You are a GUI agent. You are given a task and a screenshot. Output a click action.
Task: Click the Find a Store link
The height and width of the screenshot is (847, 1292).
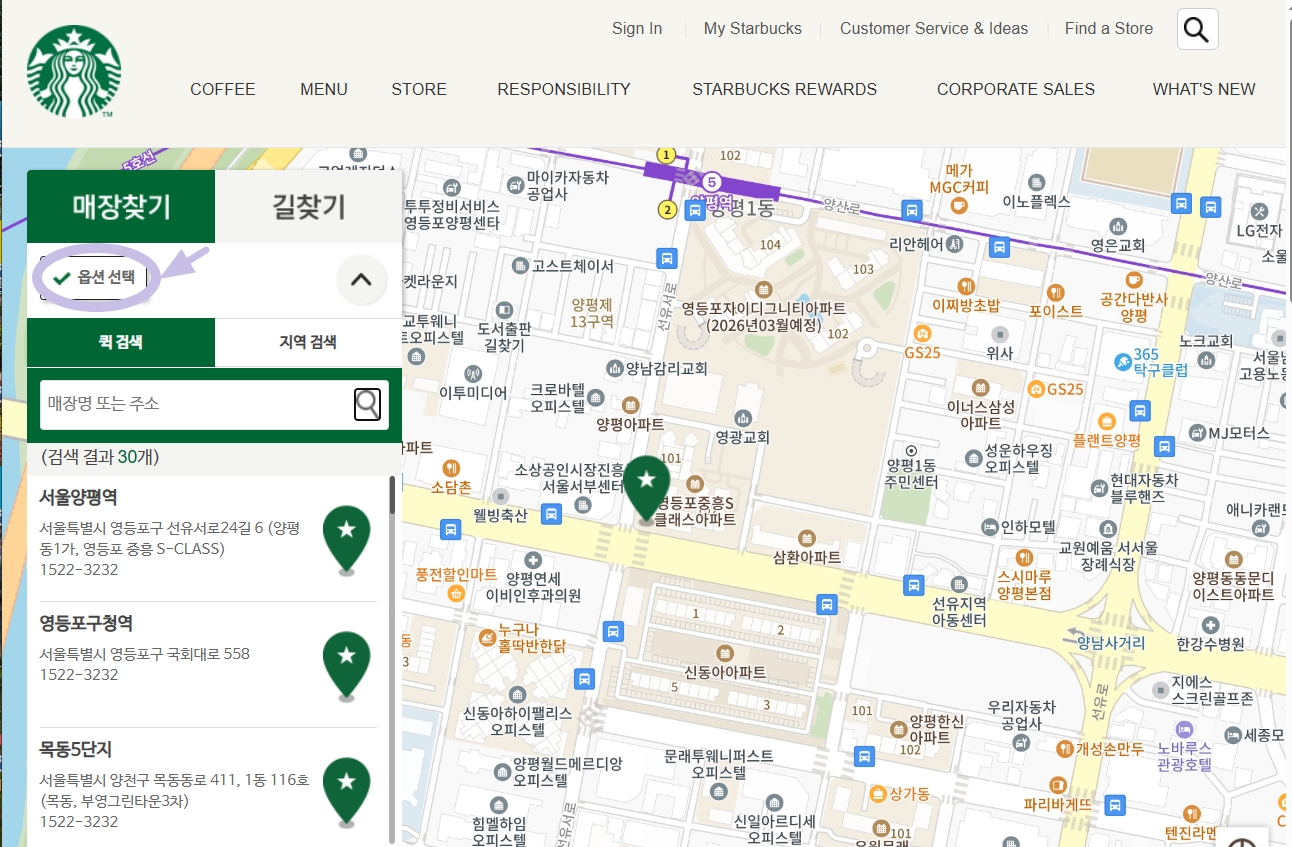[x=1109, y=28]
